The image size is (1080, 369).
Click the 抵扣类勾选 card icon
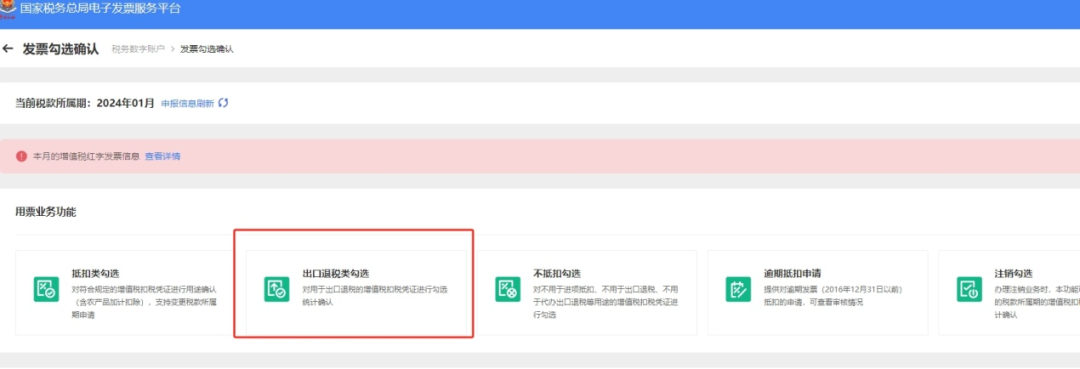tap(46, 288)
